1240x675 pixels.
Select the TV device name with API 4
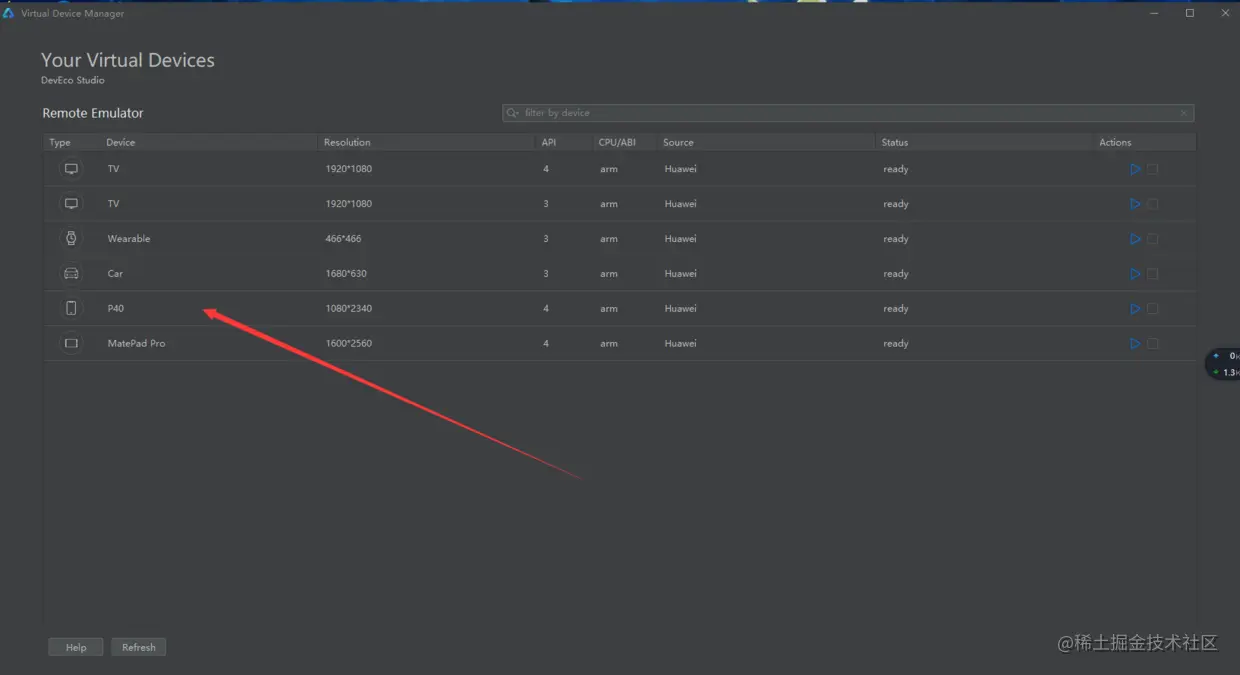point(113,169)
